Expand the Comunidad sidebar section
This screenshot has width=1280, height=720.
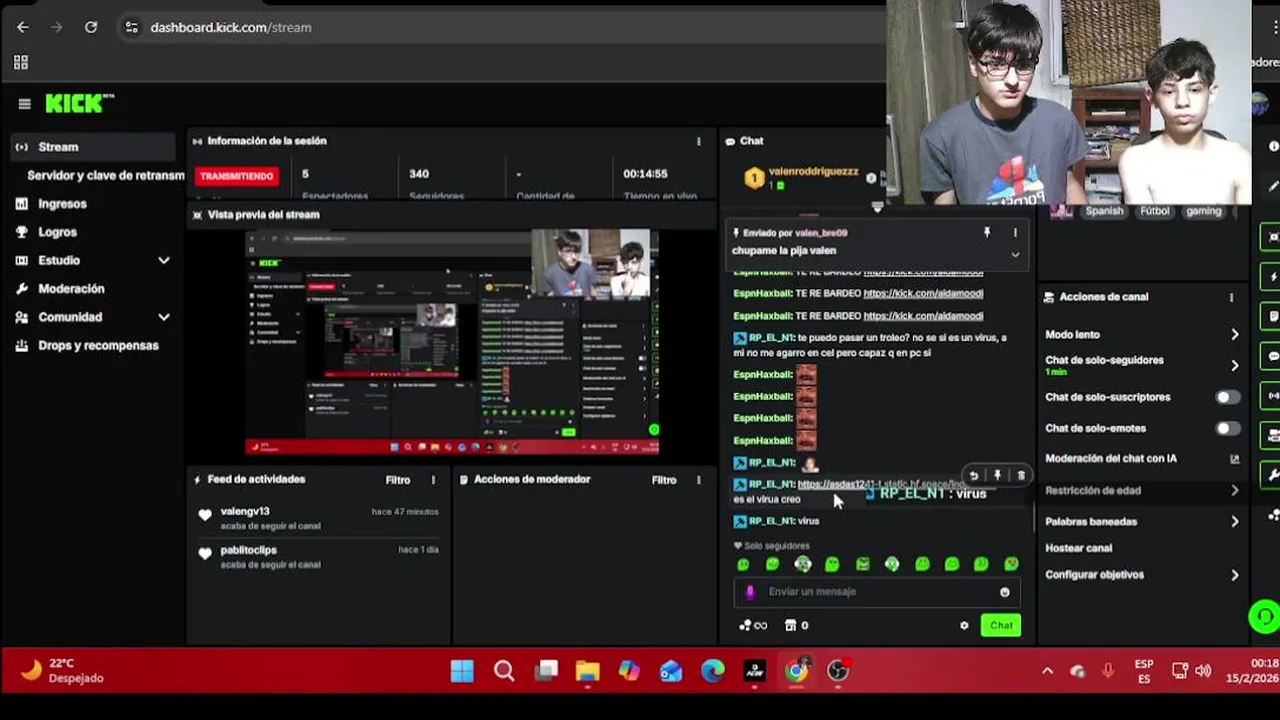(164, 317)
